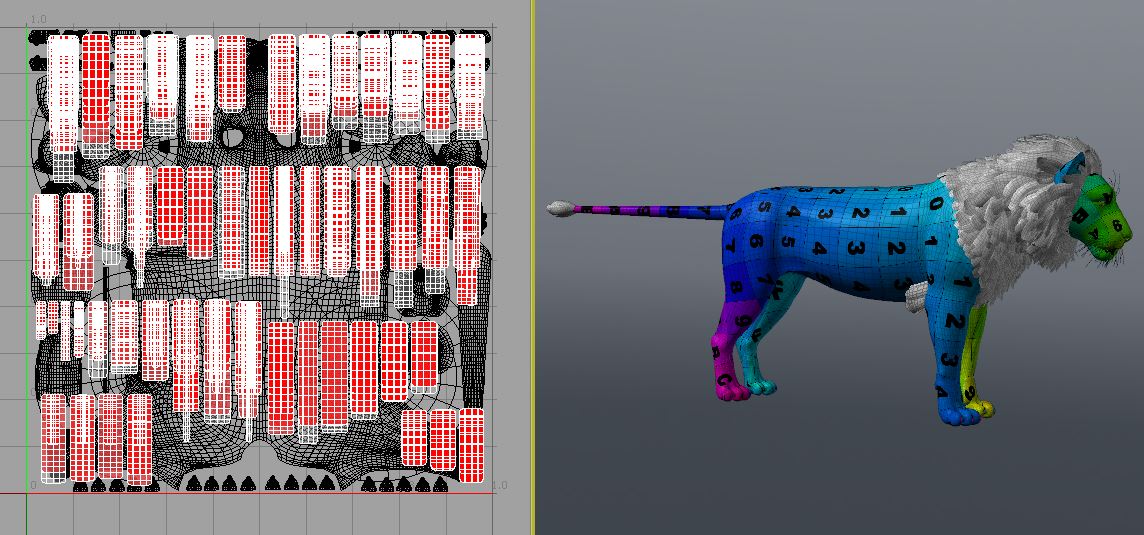
Task: Click the yellow divider between the two viewports
Action: [533, 267]
